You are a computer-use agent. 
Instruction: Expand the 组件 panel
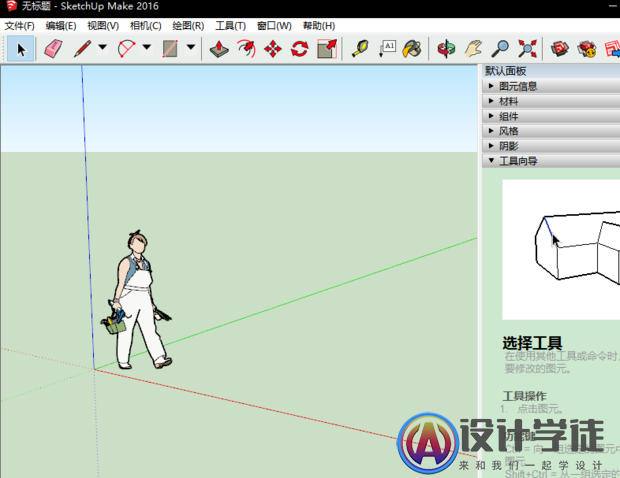tap(551, 116)
